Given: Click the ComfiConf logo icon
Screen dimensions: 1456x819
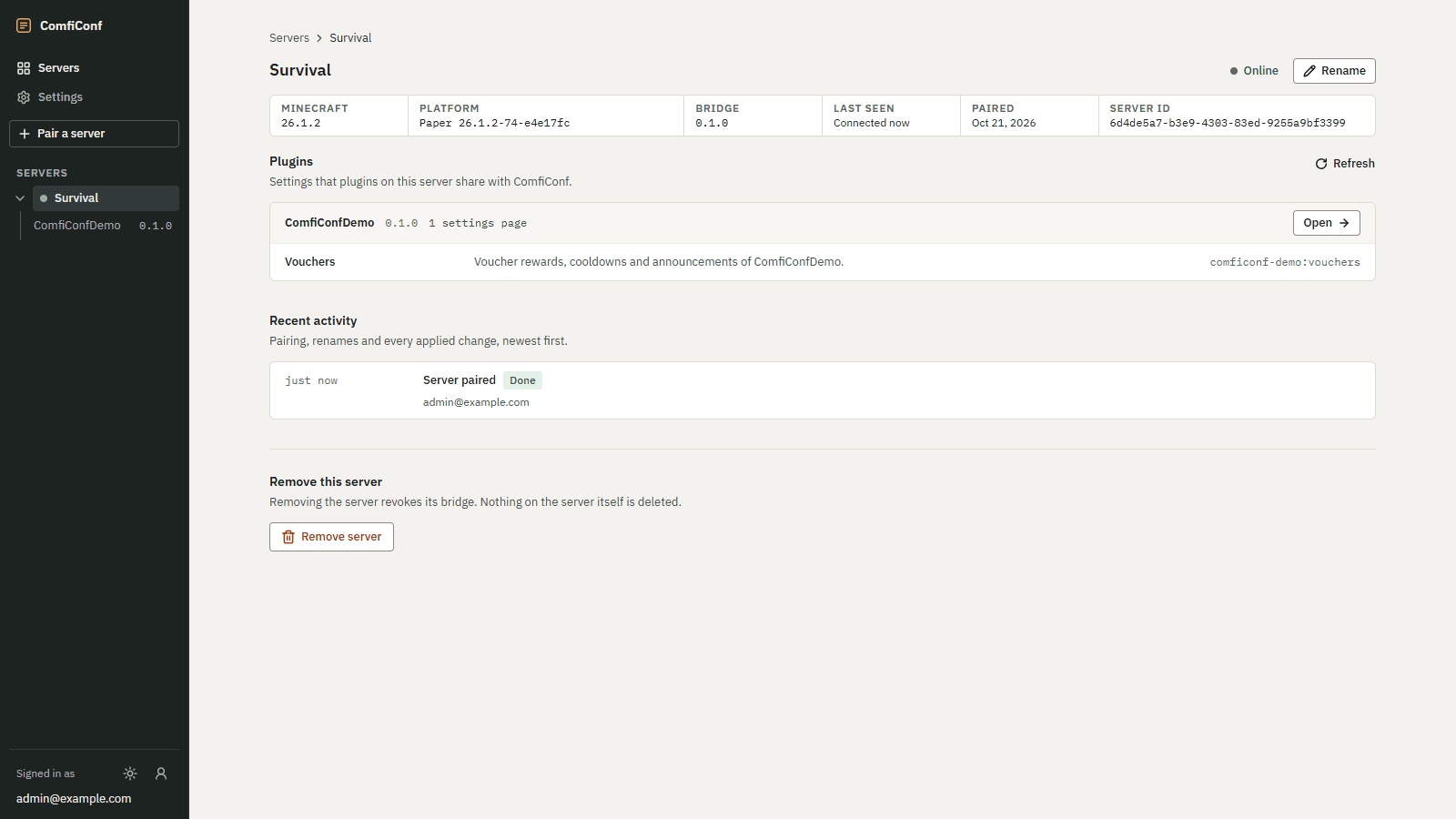Looking at the screenshot, I should pyautogui.click(x=24, y=25).
